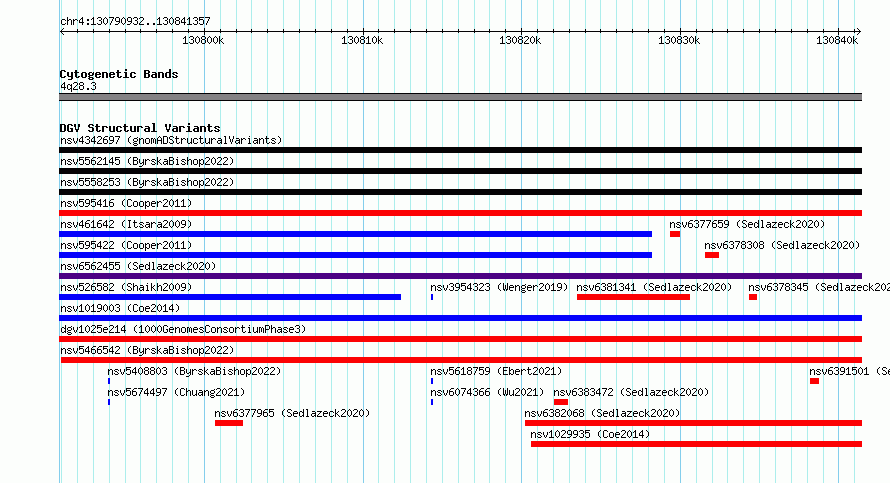The width and height of the screenshot is (890, 483).
Task: Click the nsv4342697 gnomAD variant label
Action: [171, 140]
